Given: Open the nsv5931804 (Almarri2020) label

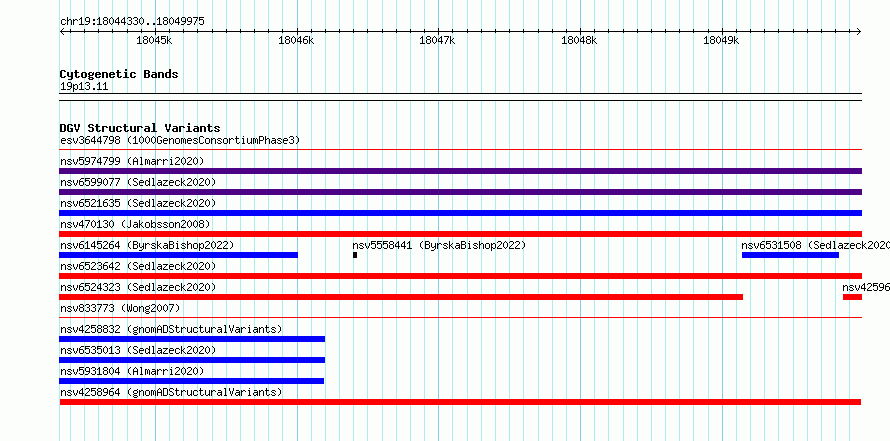Looking at the screenshot, I should tap(132, 371).
